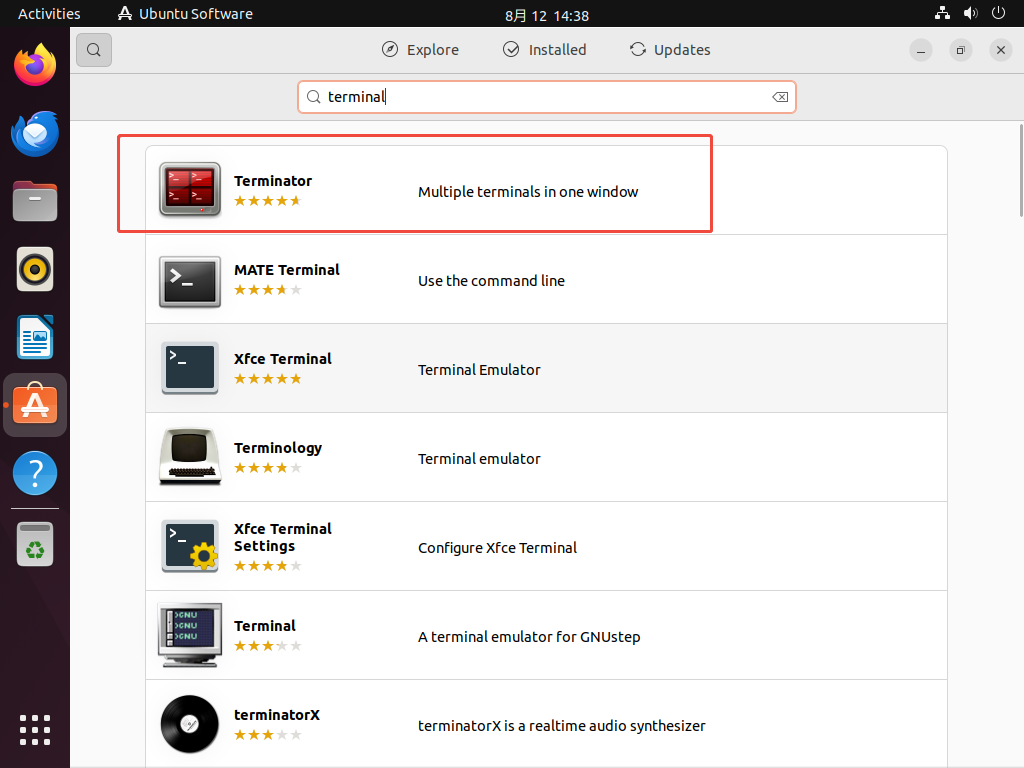The height and width of the screenshot is (768, 1024).
Task: Open the Terminator app icon
Action: [x=189, y=189]
